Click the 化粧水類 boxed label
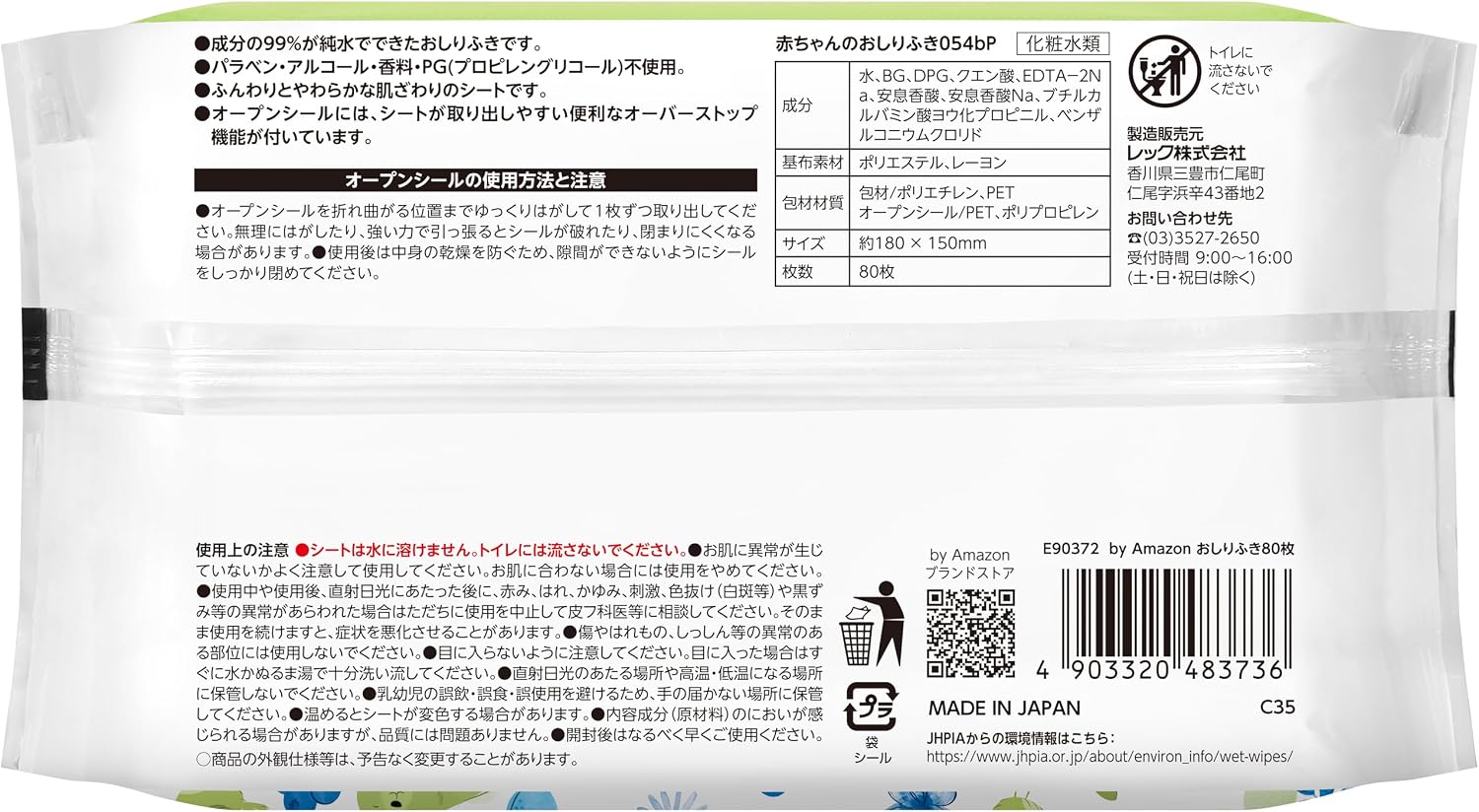 click(x=1063, y=43)
